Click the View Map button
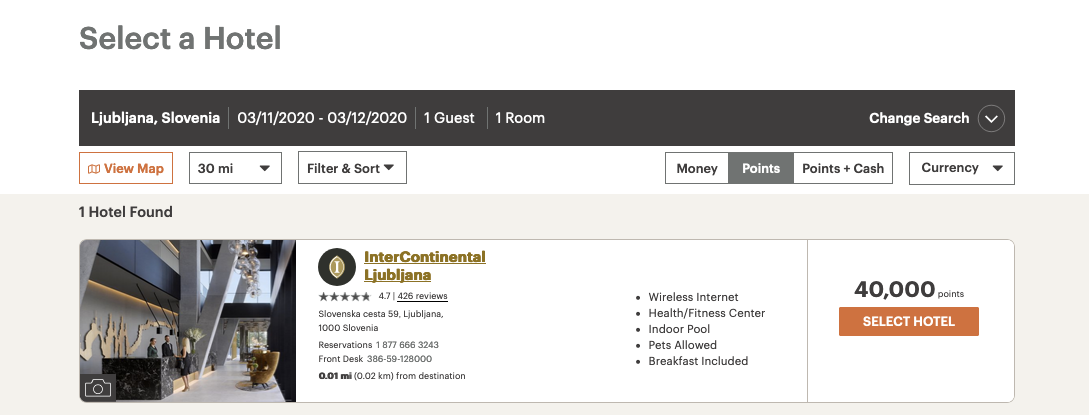Image resolution: width=1089 pixels, height=415 pixels. 126,168
